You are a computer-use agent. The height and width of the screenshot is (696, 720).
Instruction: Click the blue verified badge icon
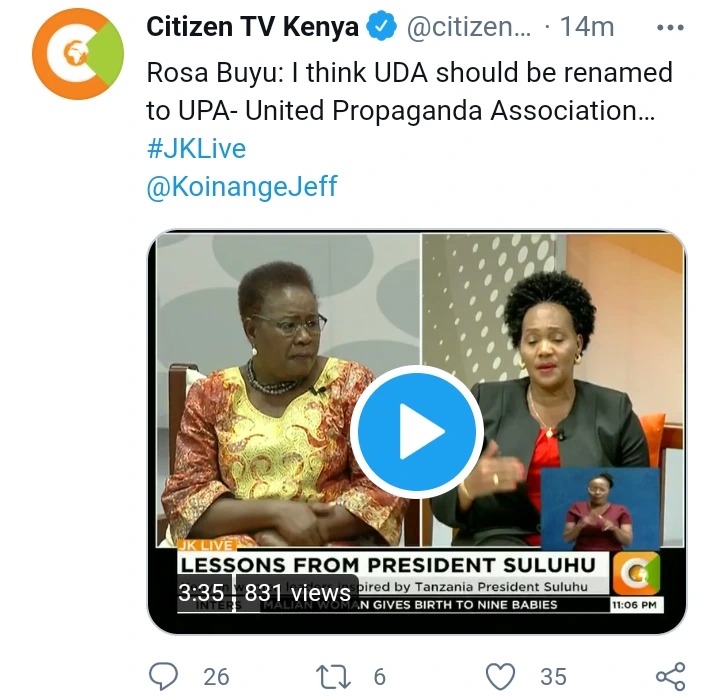point(381,27)
